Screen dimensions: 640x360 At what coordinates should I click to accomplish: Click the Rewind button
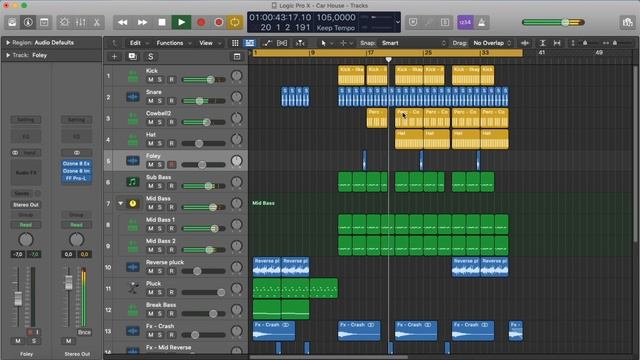122,22
